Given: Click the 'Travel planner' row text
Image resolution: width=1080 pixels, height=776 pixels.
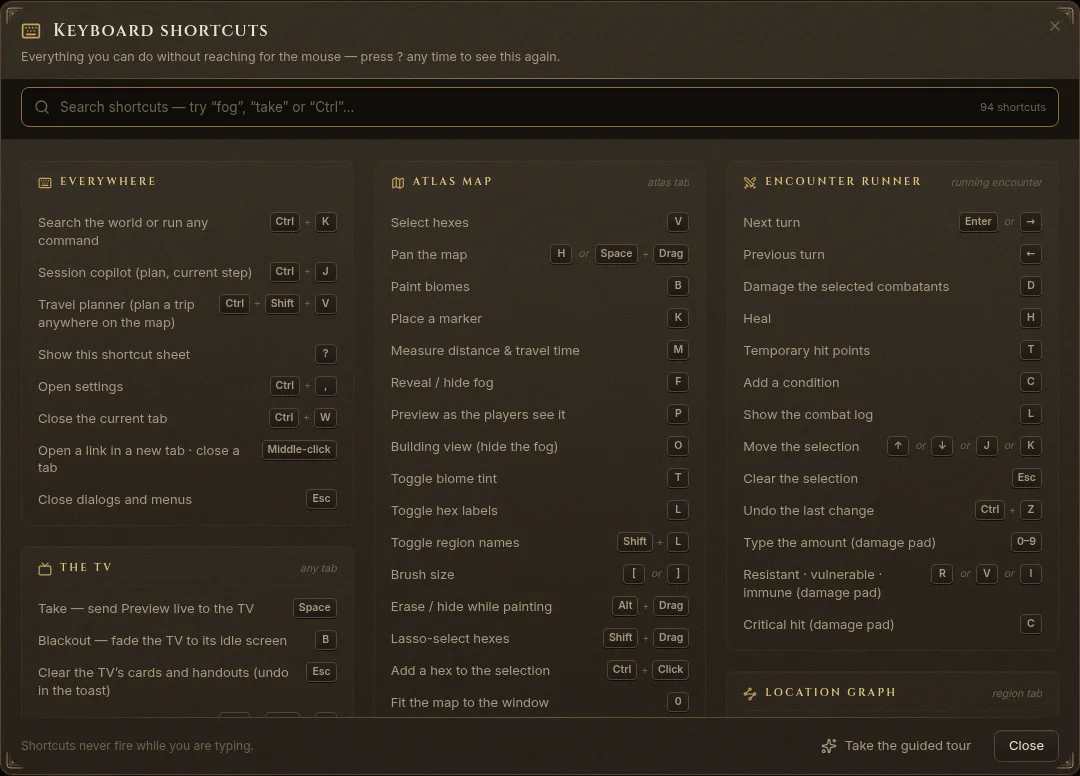Looking at the screenshot, I should (116, 313).
